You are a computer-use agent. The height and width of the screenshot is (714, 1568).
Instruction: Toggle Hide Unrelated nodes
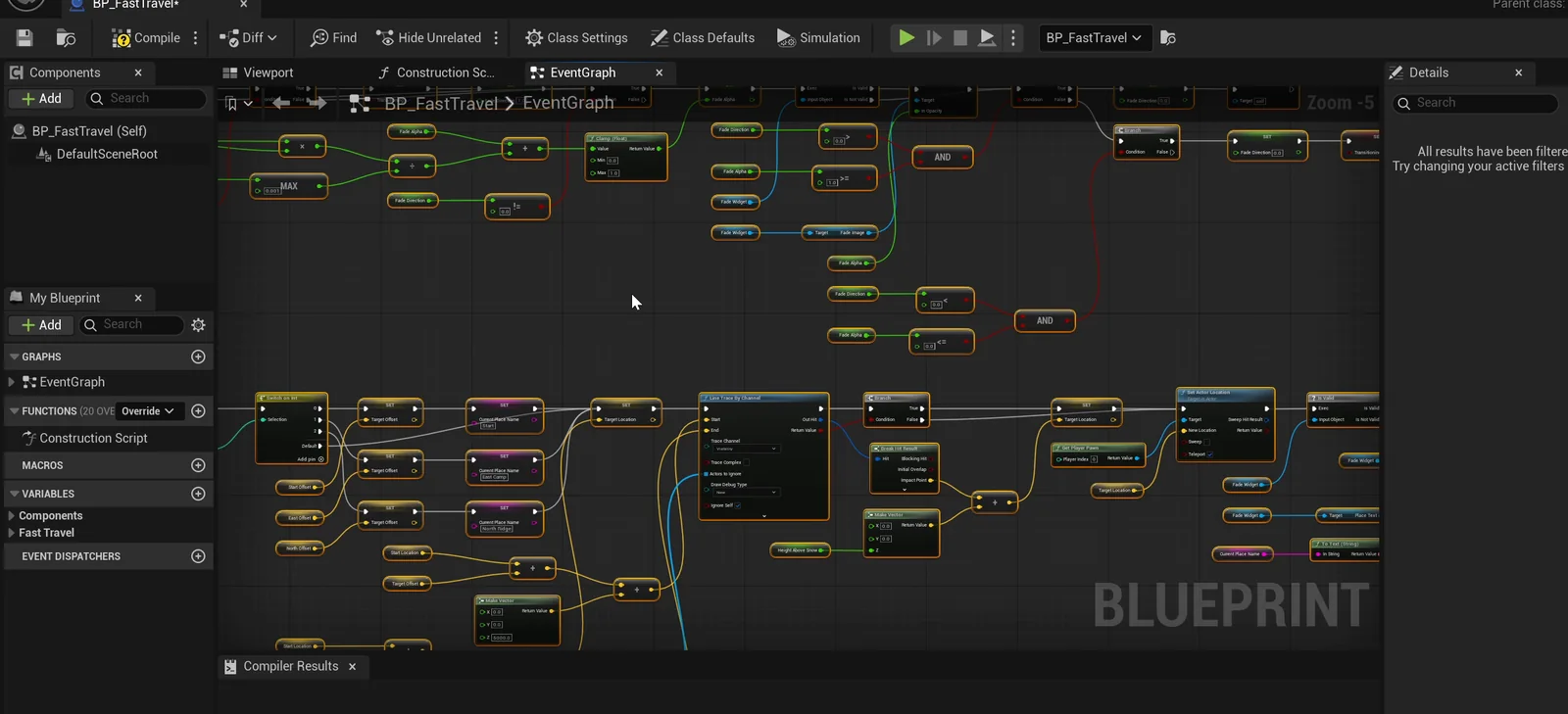pos(429,38)
